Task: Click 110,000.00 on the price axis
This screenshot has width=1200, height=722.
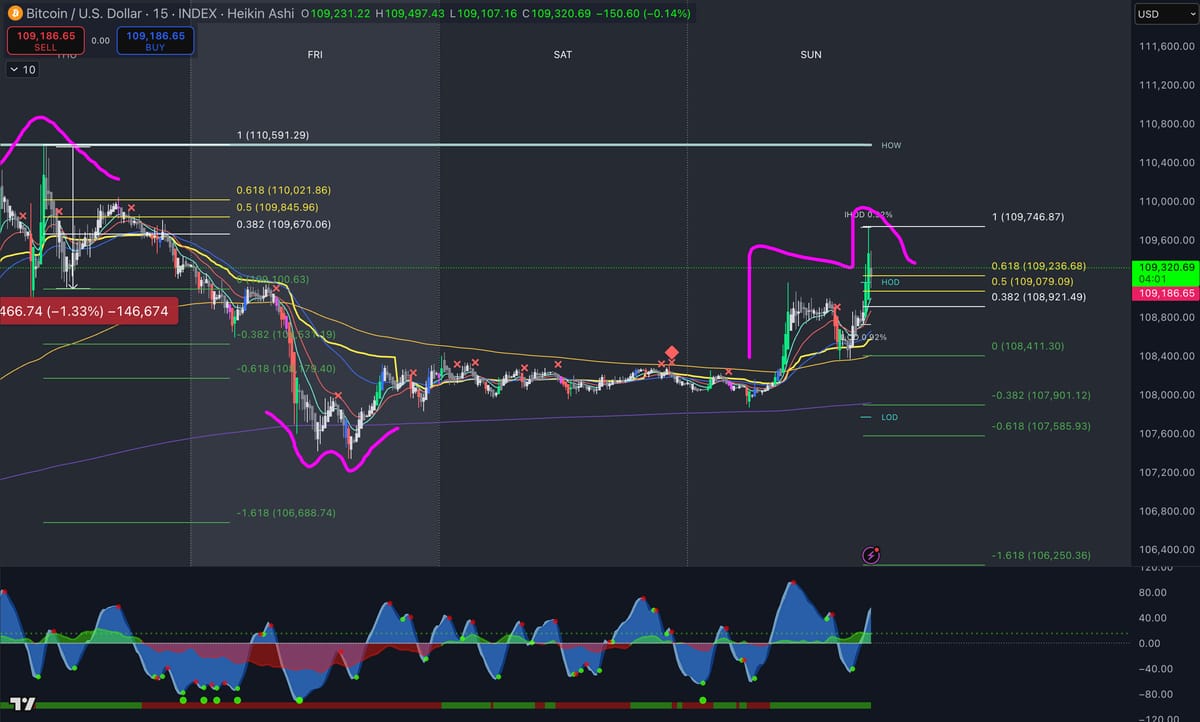Action: [x=1168, y=202]
